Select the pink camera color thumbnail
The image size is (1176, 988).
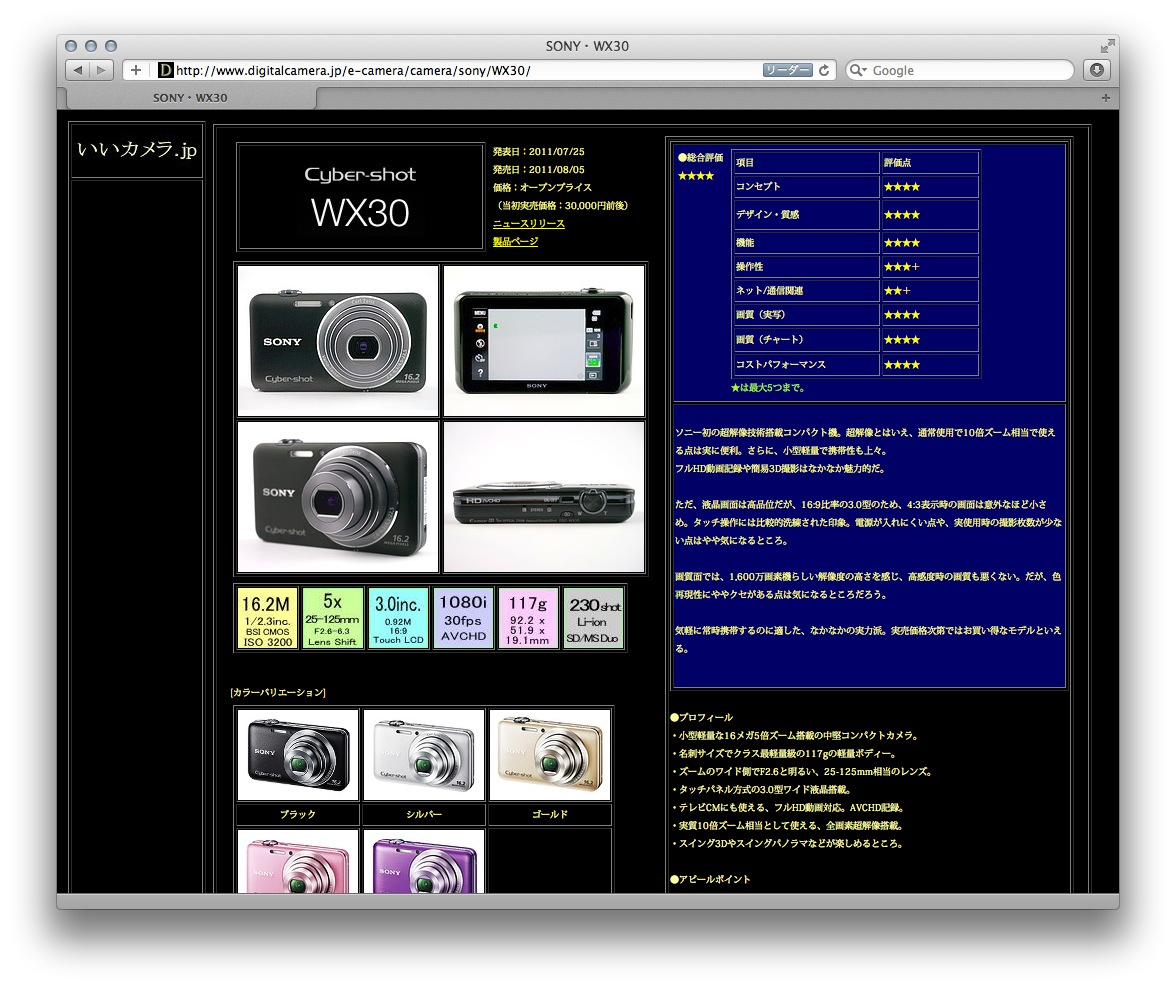click(x=298, y=862)
